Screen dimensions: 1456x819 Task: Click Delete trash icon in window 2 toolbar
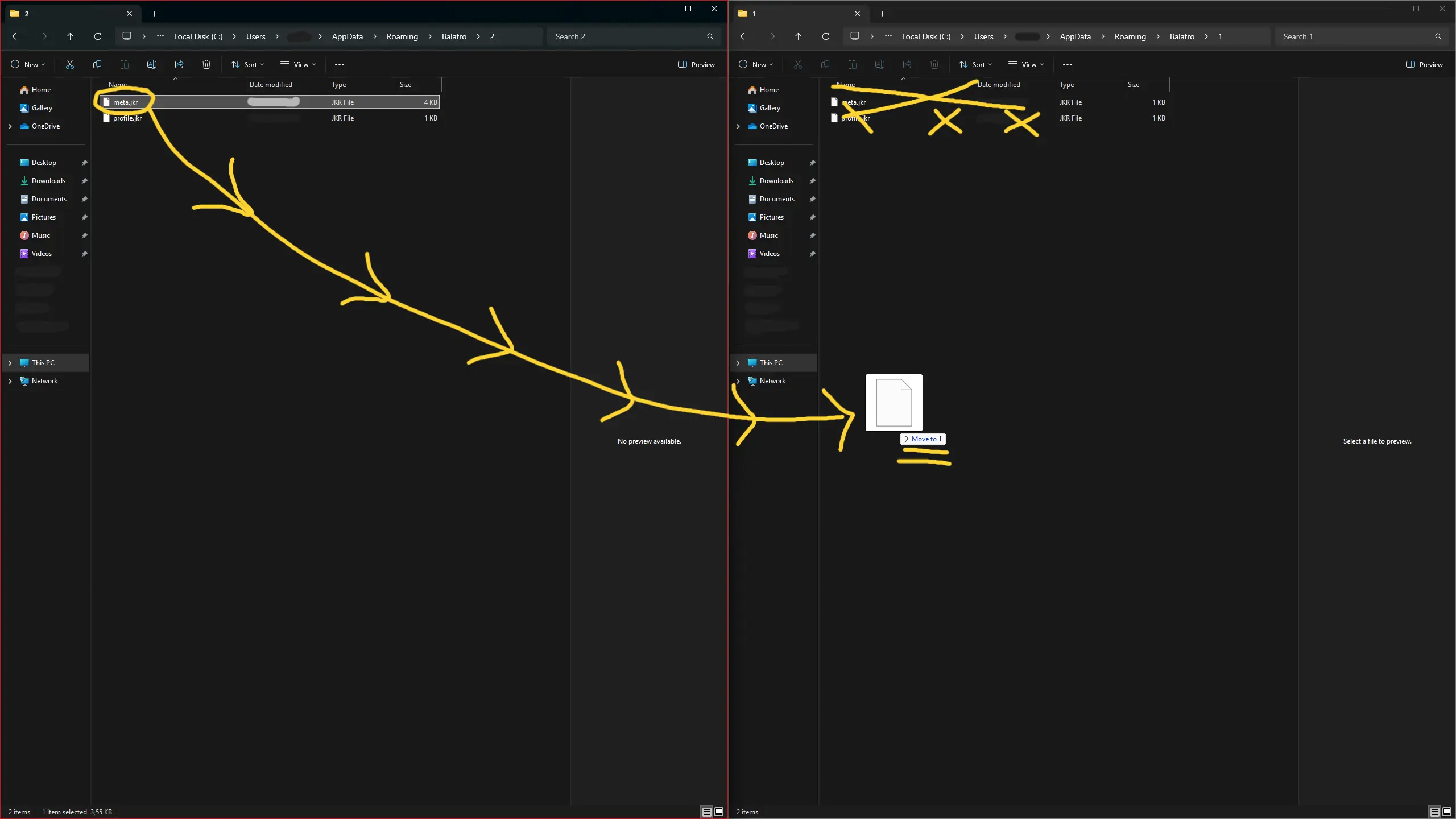pyautogui.click(x=206, y=64)
